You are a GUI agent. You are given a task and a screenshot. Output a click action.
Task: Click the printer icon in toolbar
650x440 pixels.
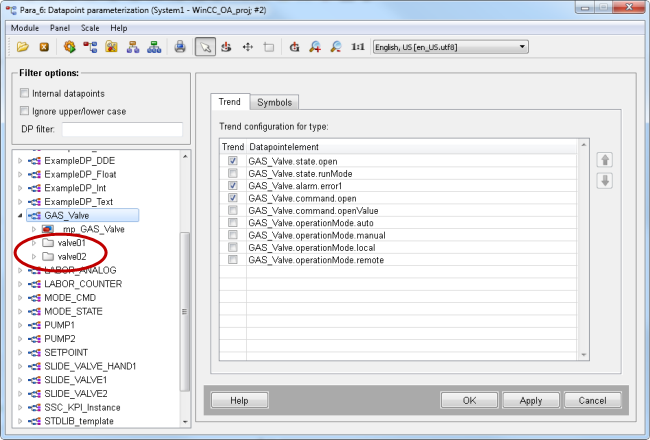[x=180, y=47]
